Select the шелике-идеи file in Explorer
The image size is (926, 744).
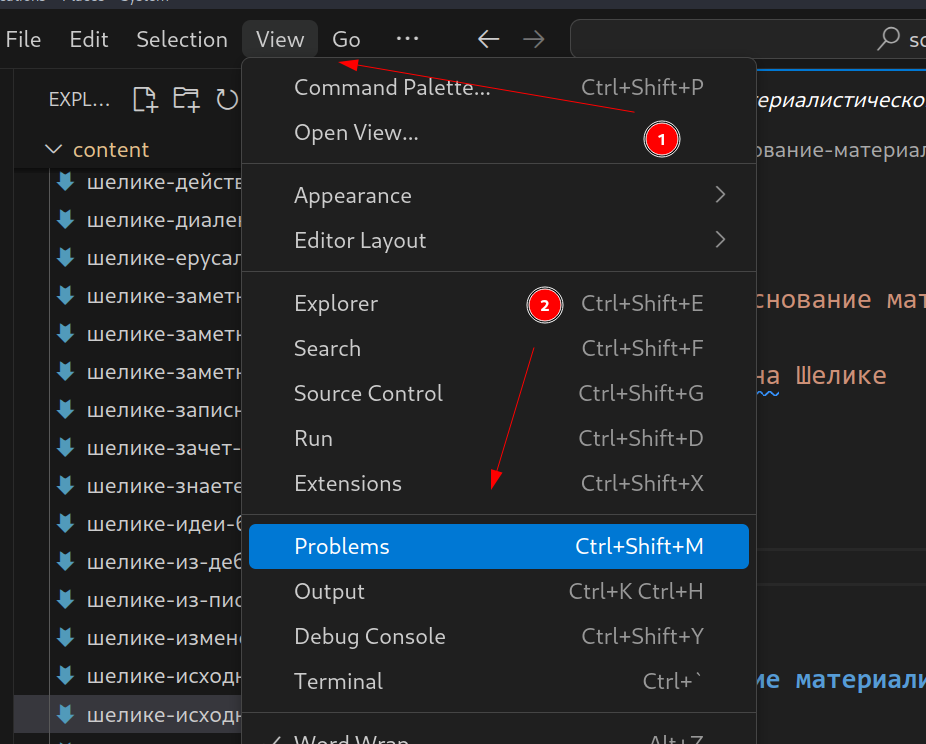[160, 524]
